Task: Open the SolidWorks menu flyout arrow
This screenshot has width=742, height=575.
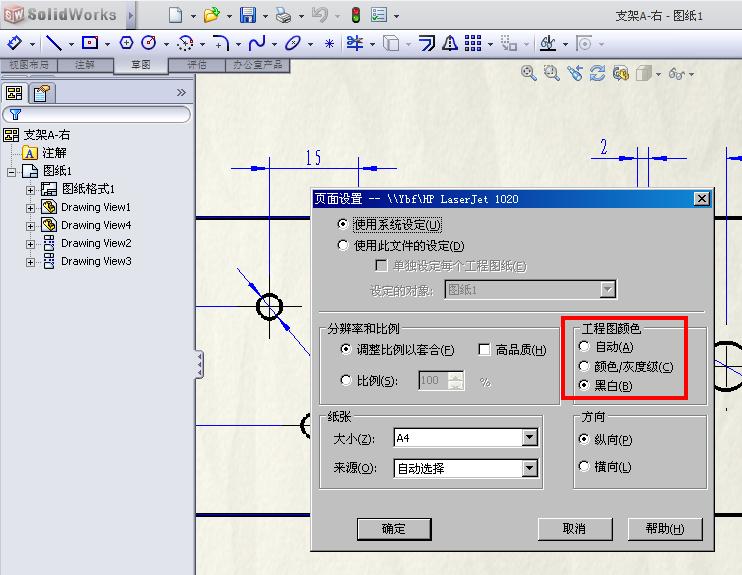Action: (131, 15)
